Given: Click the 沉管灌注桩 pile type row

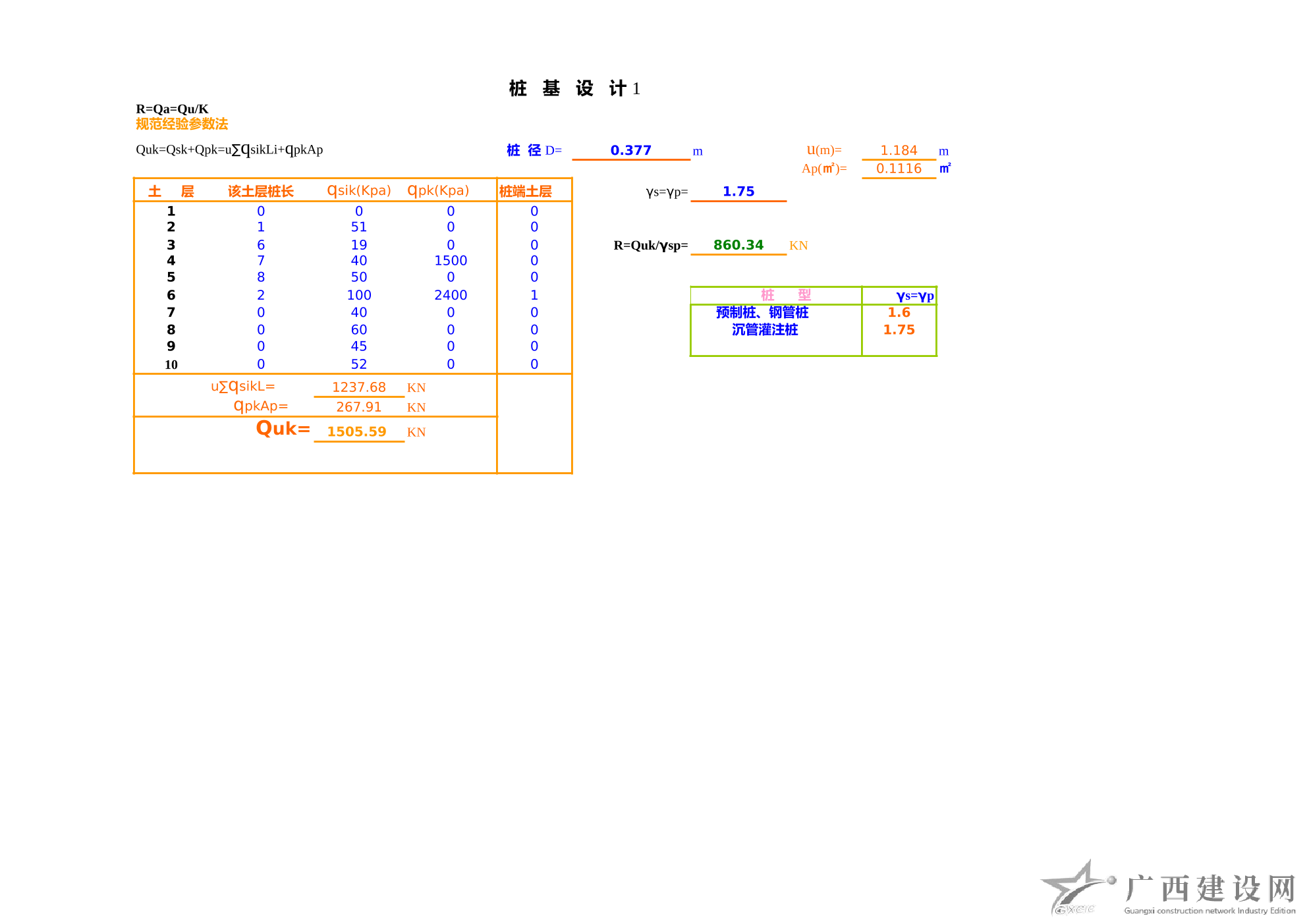Looking at the screenshot, I should click(x=765, y=329).
